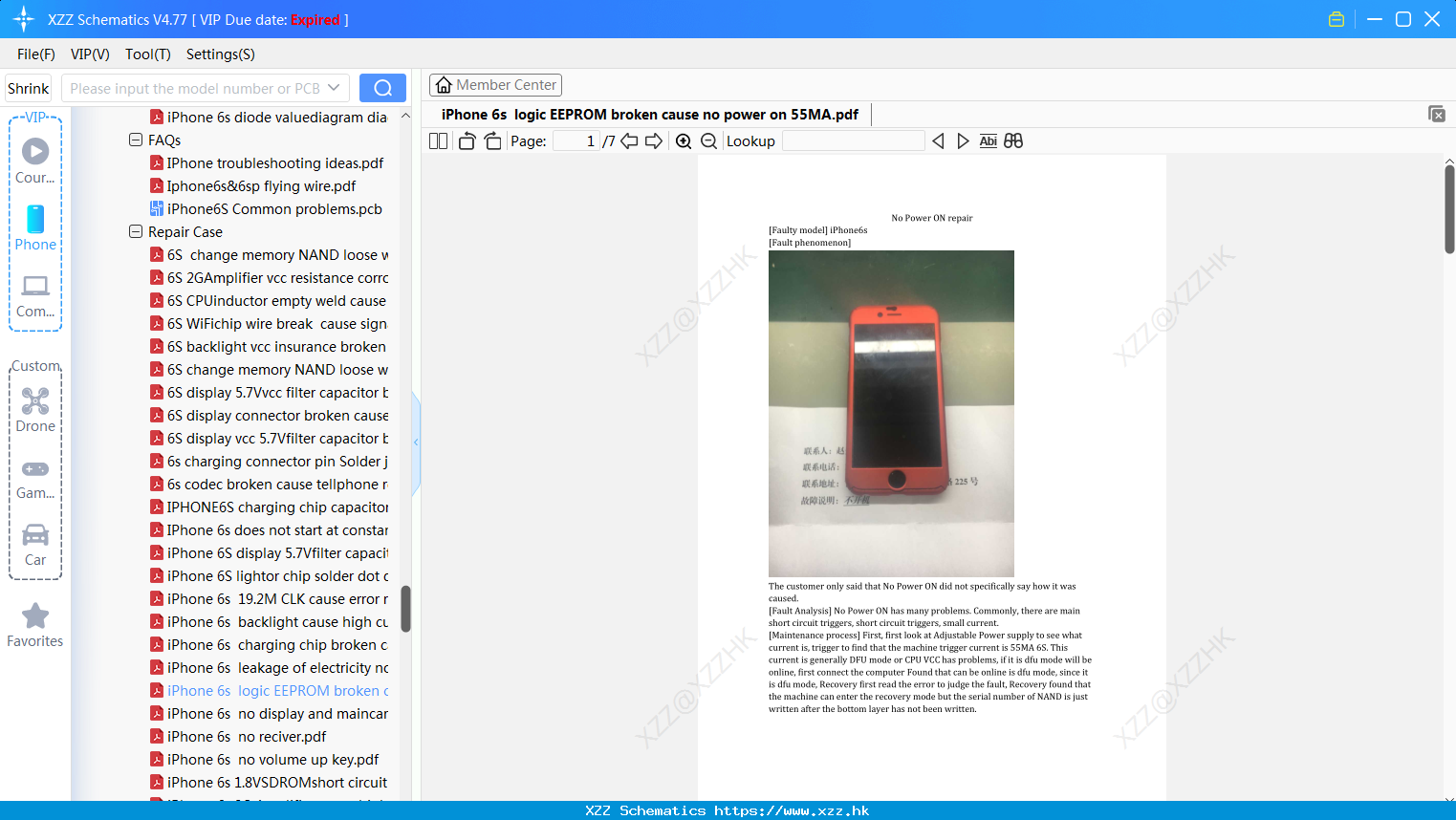Toggle whole-word match Abi icon
Image resolution: width=1456 pixels, height=820 pixels.
click(x=989, y=141)
